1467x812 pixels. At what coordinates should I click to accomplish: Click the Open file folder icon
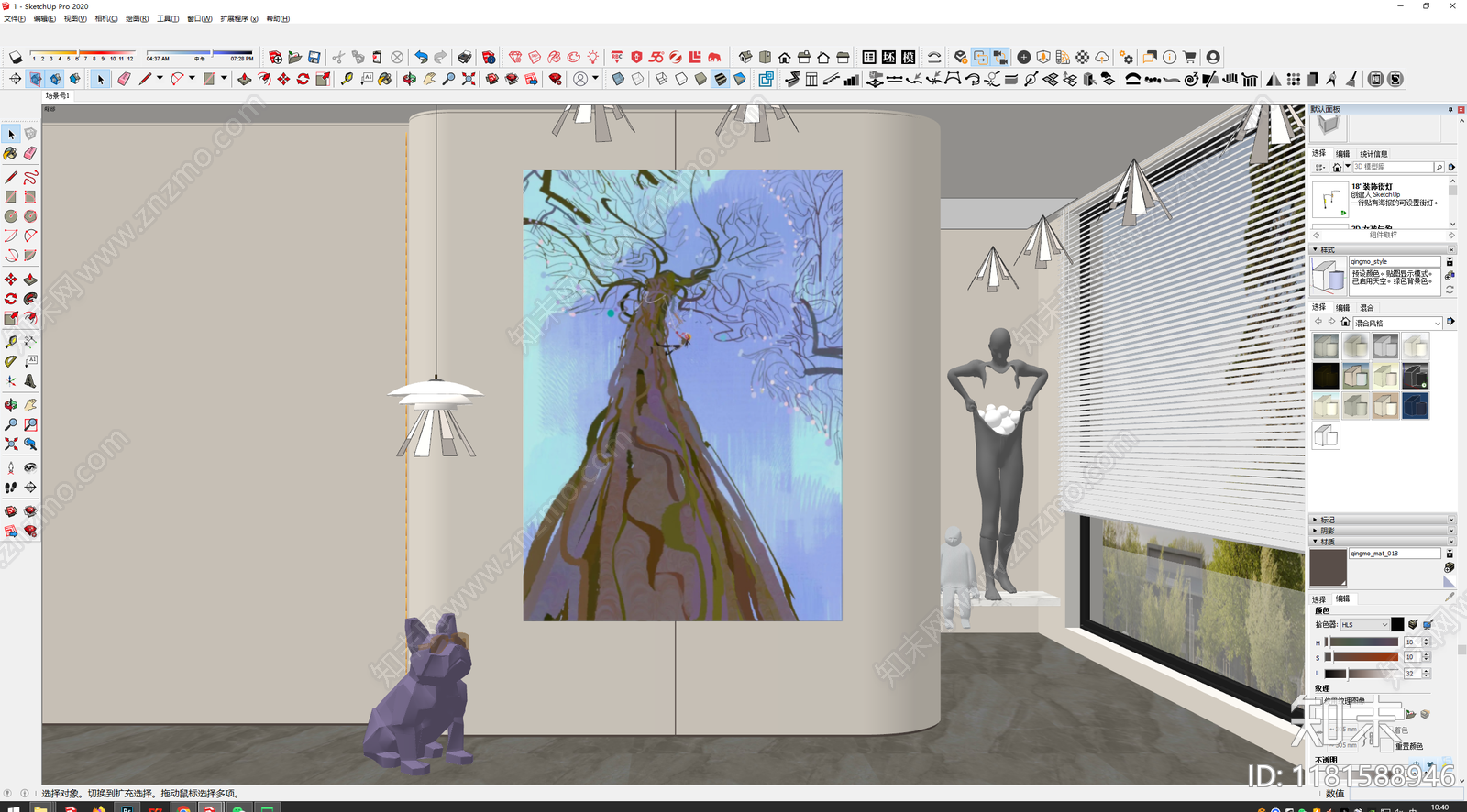[294, 57]
